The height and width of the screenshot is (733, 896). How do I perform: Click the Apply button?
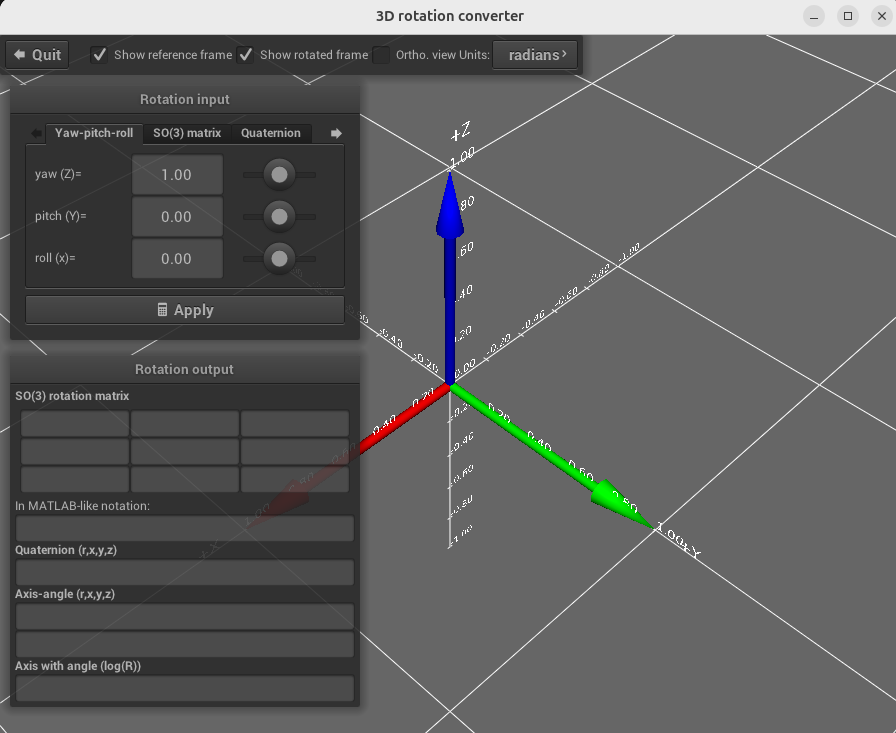[x=185, y=310]
